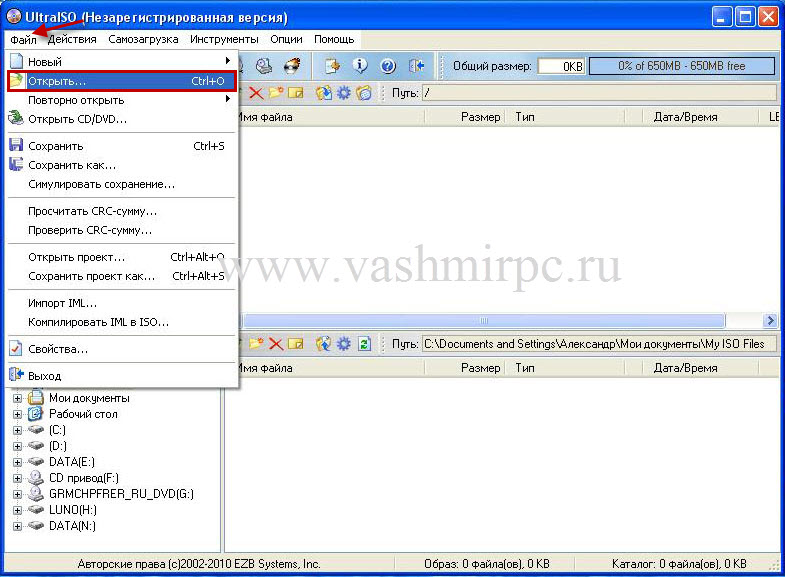Click green refresh icon in local files toolbar
Viewport: 785px width, 577px height.
[x=364, y=344]
